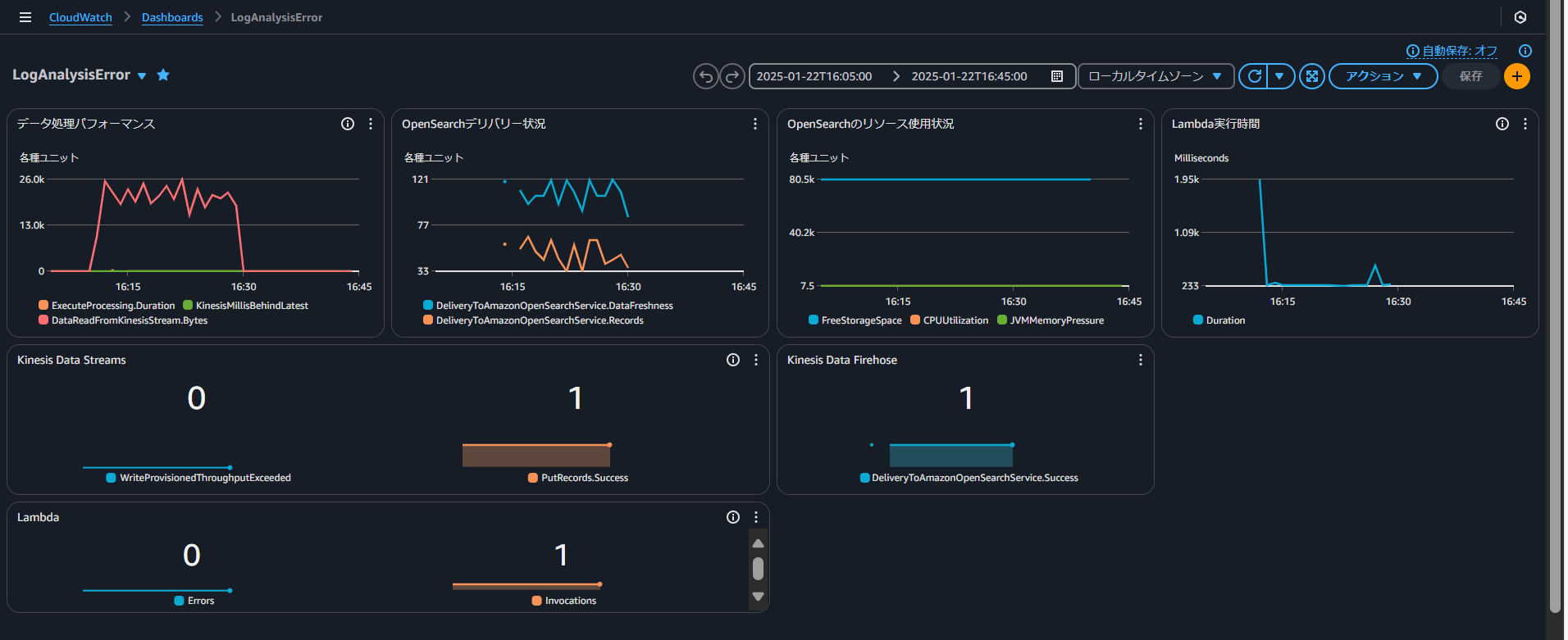Open actions menu of OpenSearchのリソース使用状況 widget
Image resolution: width=1568 pixels, height=640 pixels.
click(x=1141, y=124)
